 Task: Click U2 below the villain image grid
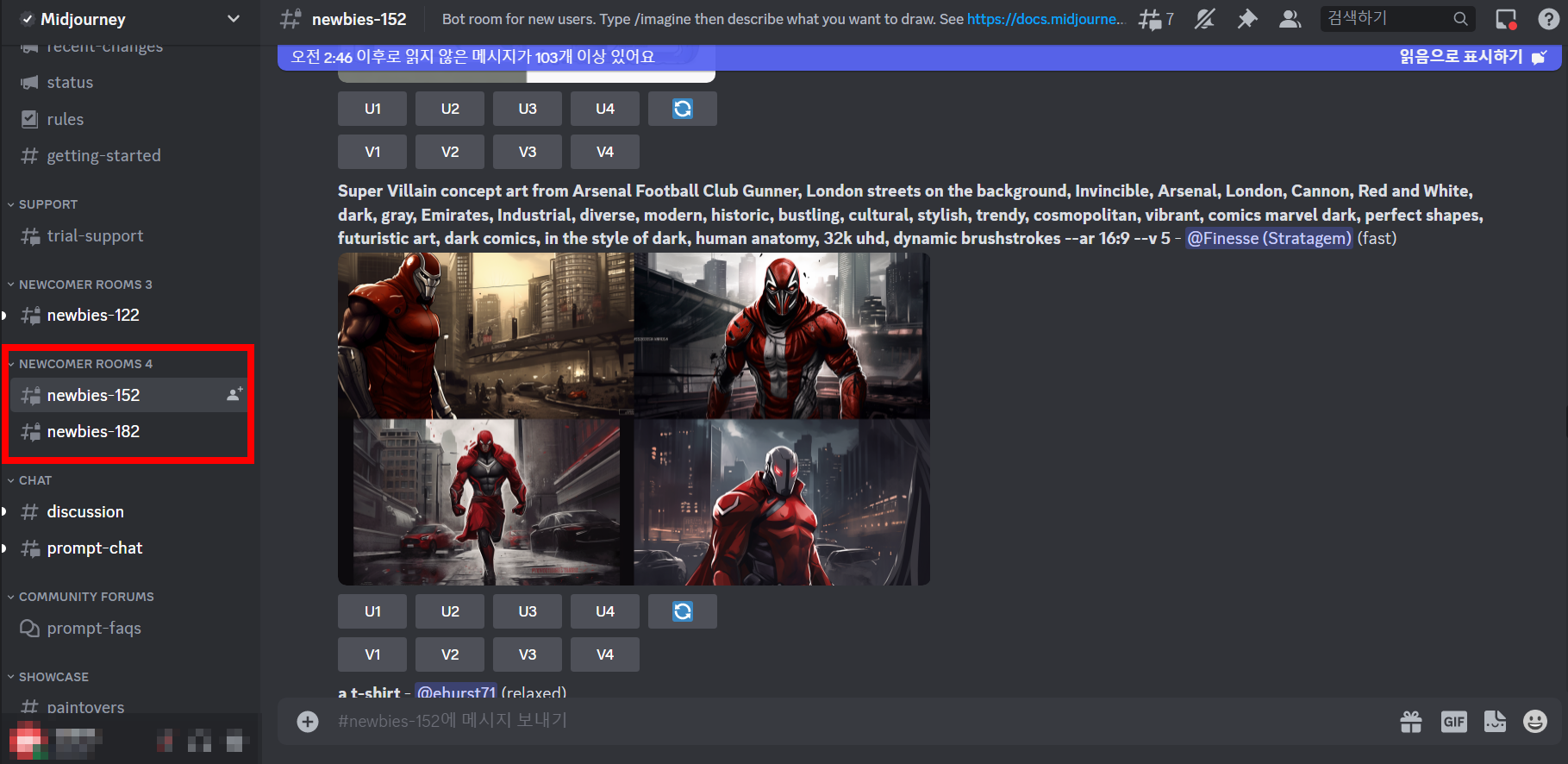(x=450, y=611)
